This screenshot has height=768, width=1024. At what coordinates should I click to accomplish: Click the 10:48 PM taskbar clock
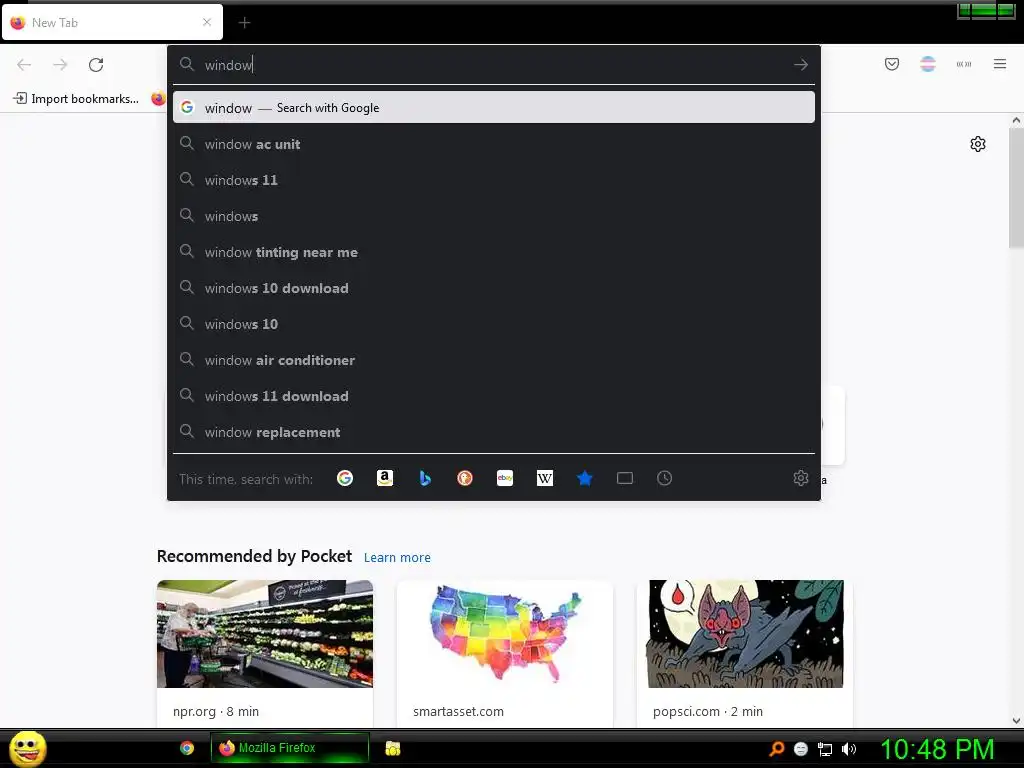click(937, 749)
